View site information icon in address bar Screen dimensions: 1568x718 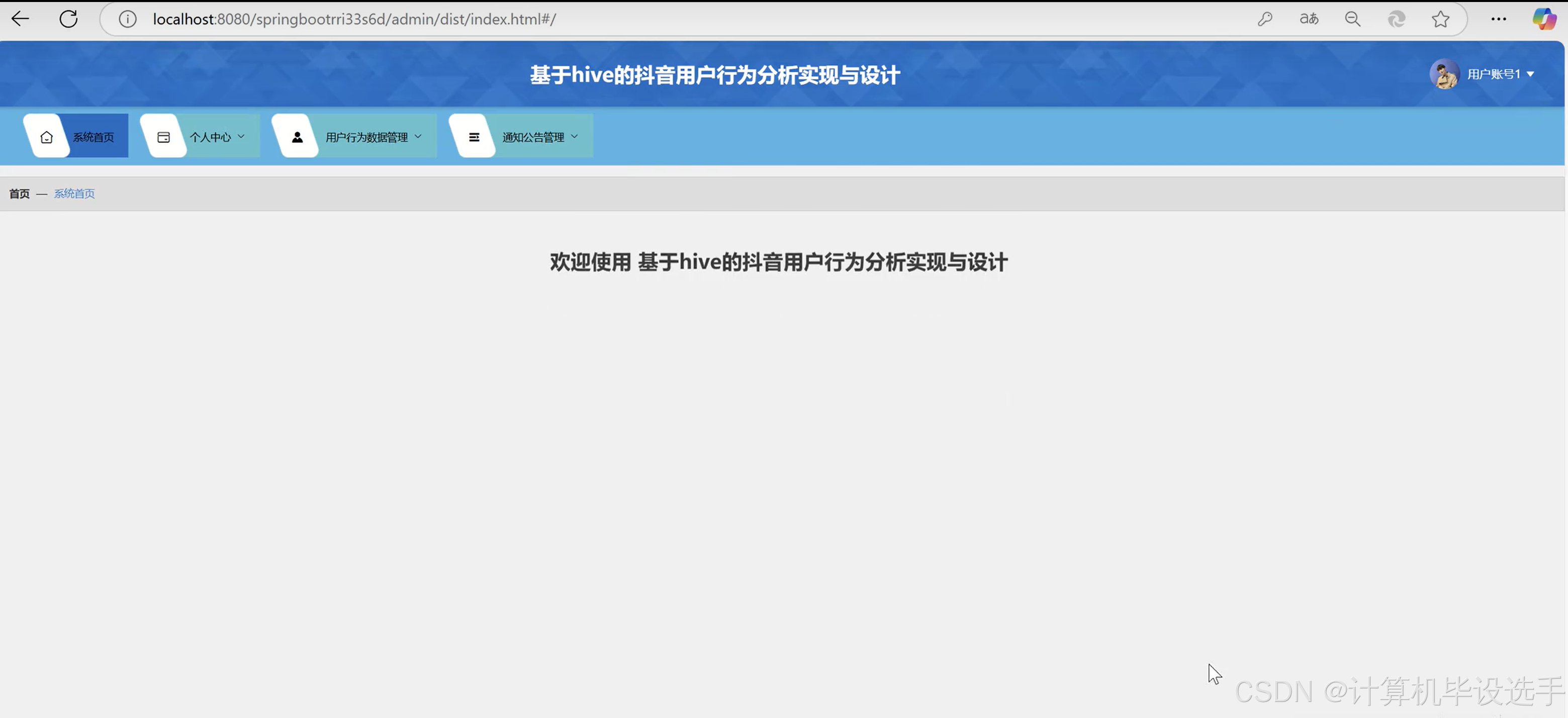pyautogui.click(x=127, y=20)
